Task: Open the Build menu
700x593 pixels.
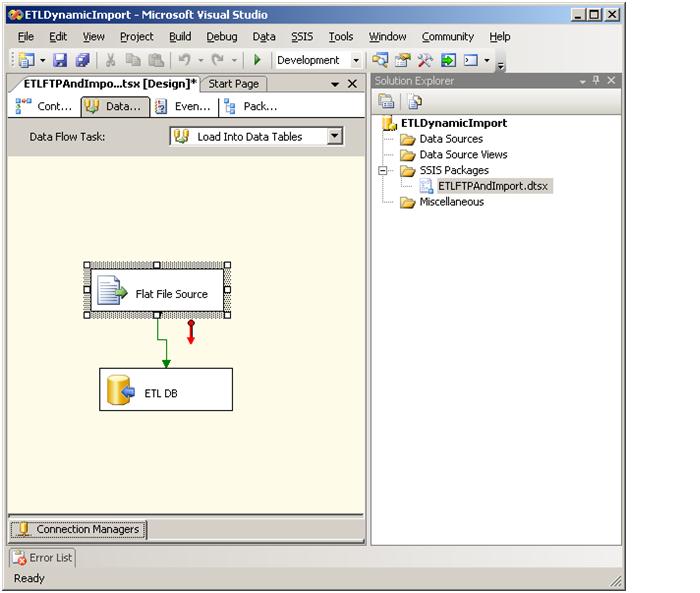Action: click(x=180, y=37)
